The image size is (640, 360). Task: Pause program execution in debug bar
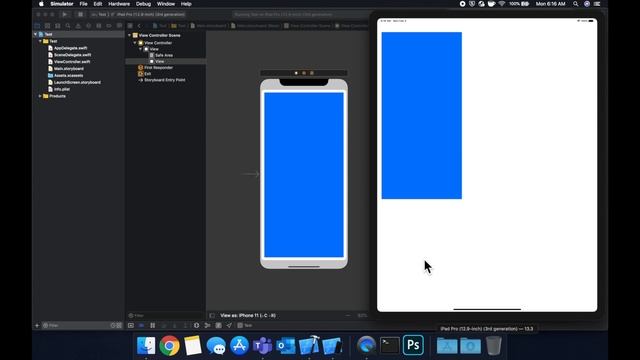click(152, 325)
